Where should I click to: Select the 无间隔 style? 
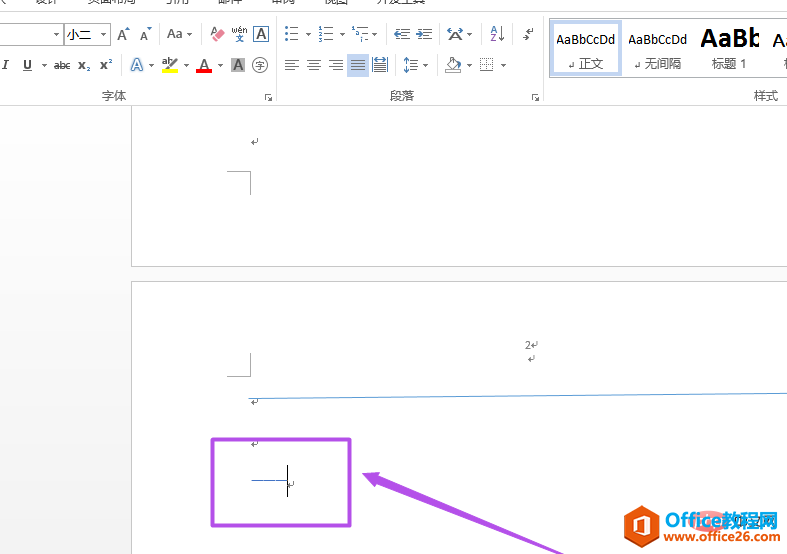657,48
